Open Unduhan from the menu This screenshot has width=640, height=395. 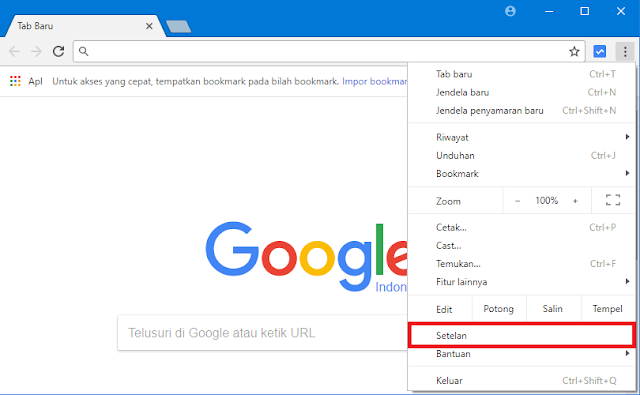(x=522, y=155)
